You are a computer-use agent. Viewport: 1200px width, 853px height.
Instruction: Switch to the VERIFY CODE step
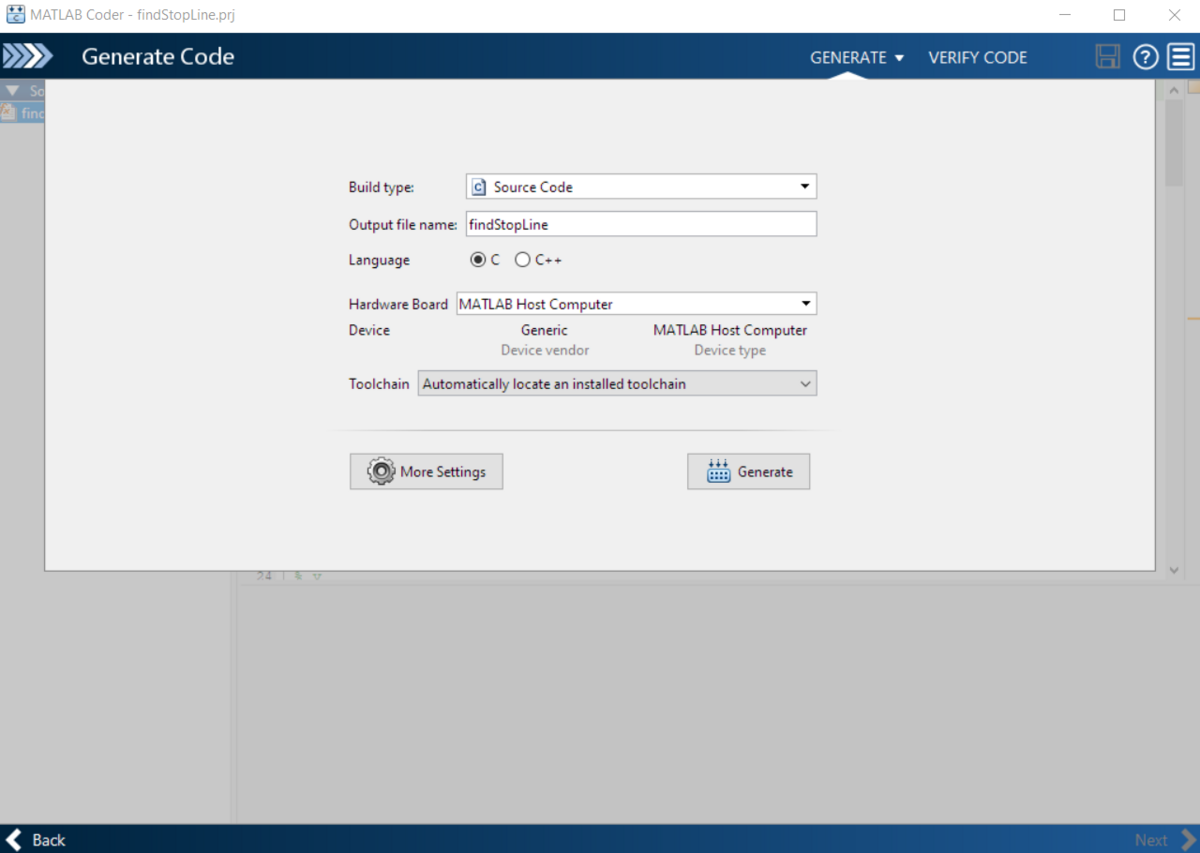(x=977, y=58)
